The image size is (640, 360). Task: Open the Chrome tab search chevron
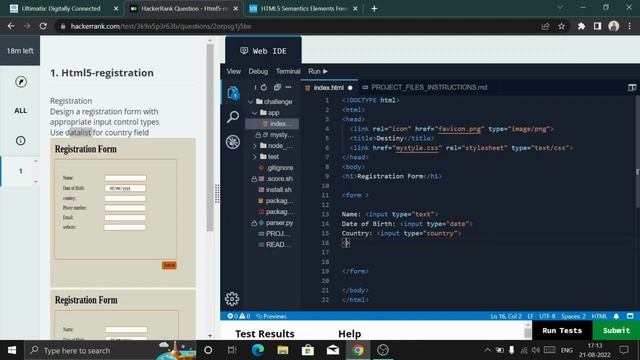pyautogui.click(x=560, y=8)
